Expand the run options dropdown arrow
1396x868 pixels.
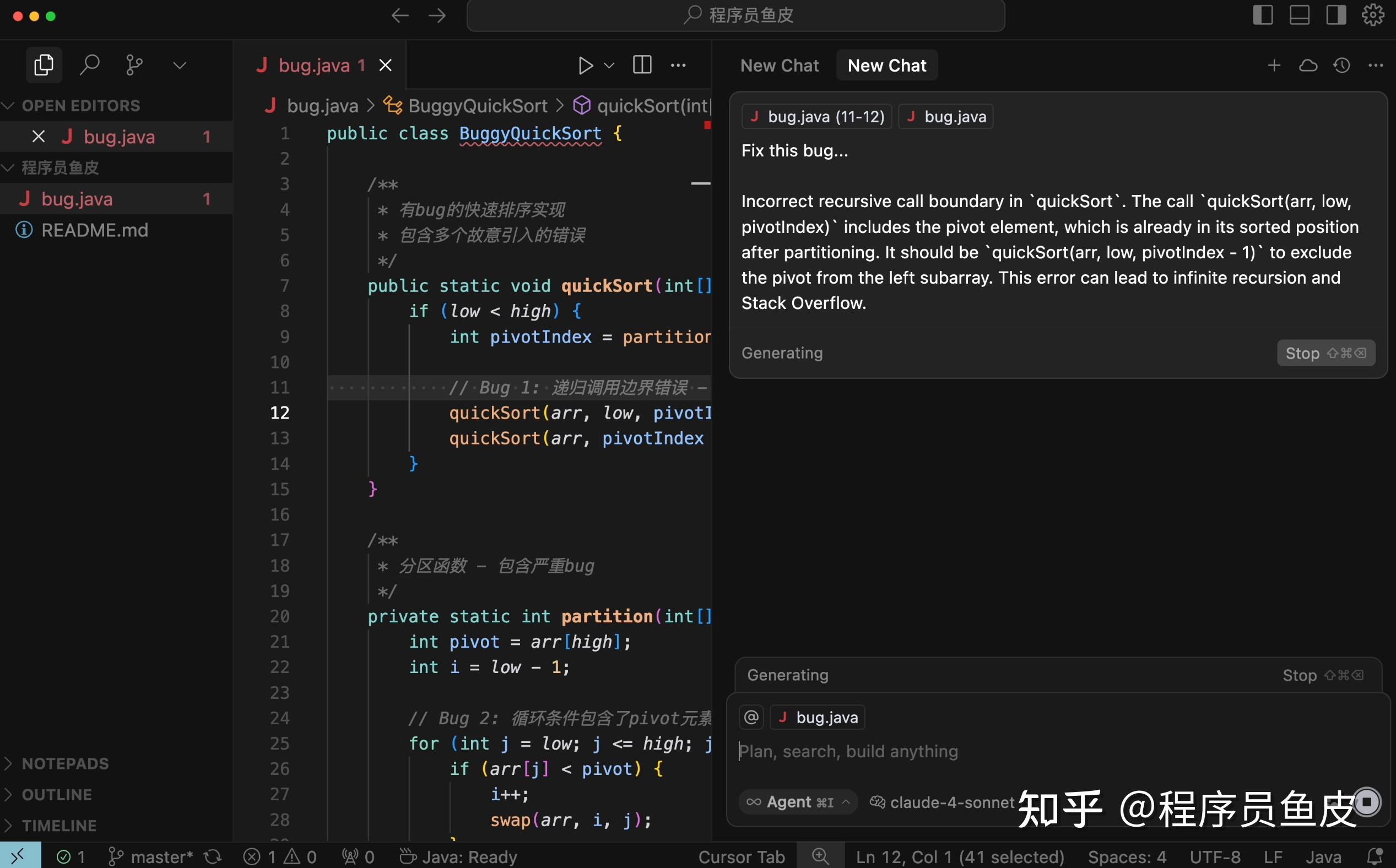[610, 66]
